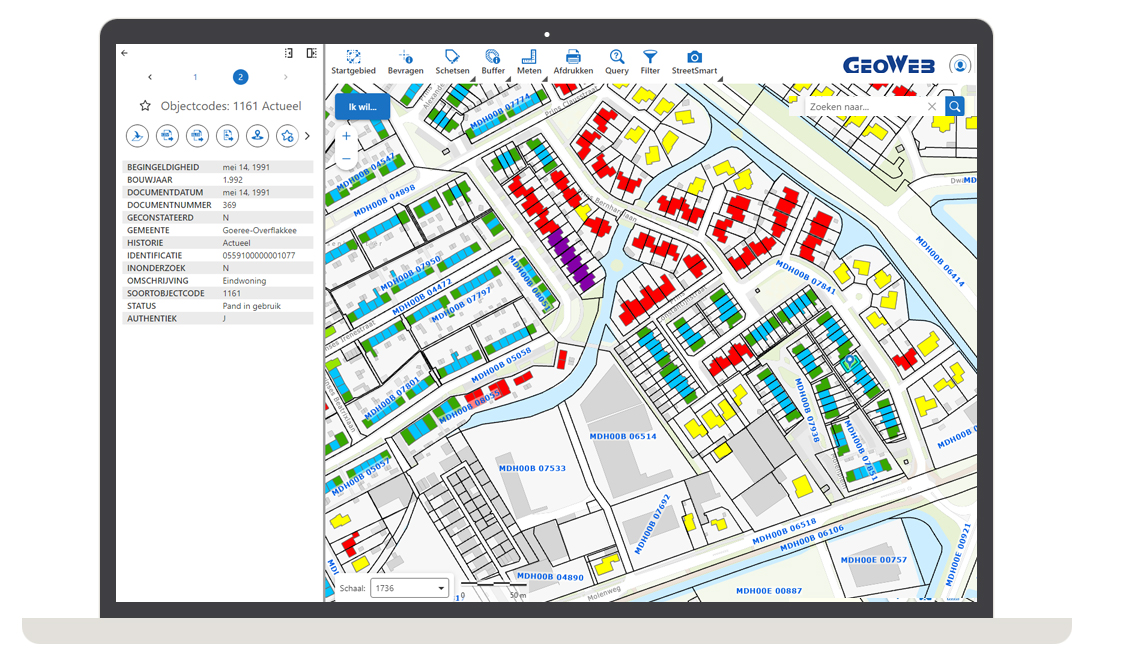This screenshot has width=1127, height=654.
Task: Click the SOORTOBJECTCODE value 1161
Action: click(x=231, y=293)
